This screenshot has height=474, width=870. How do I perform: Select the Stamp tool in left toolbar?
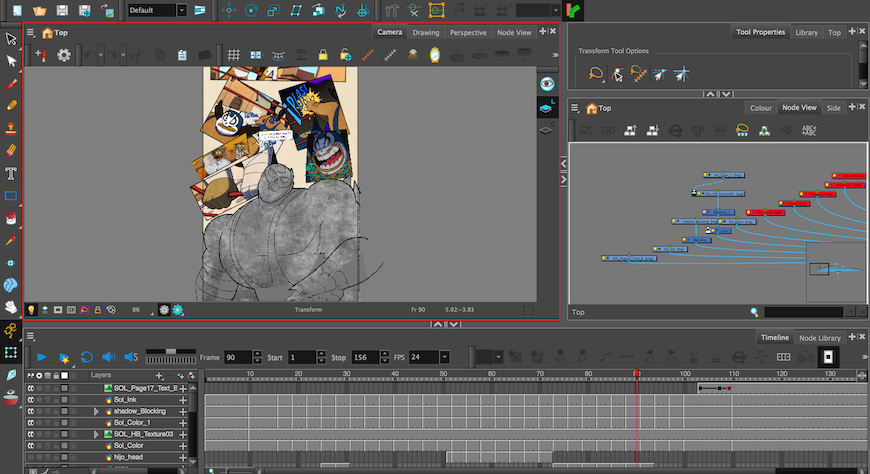pyautogui.click(x=11, y=128)
